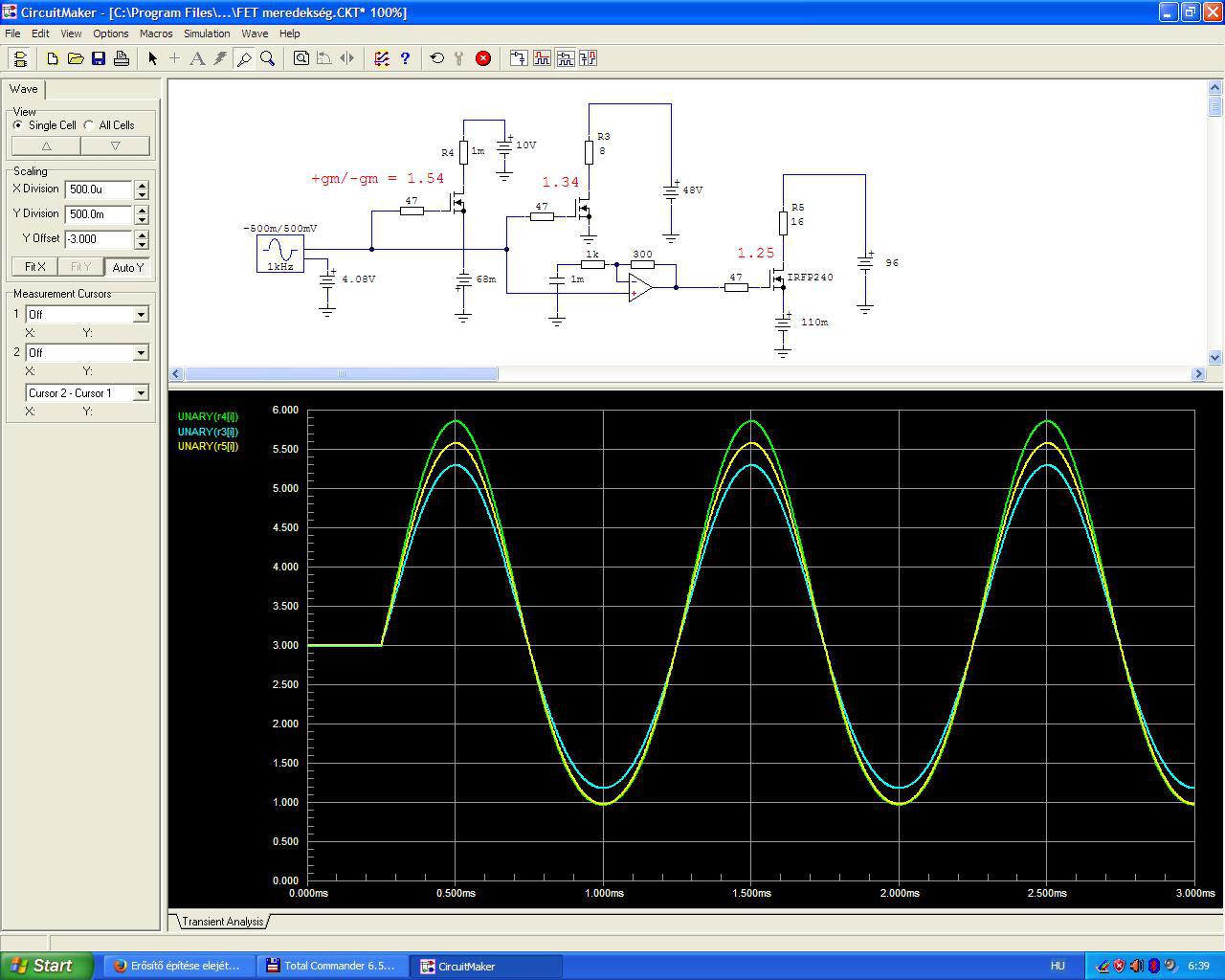The width and height of the screenshot is (1225, 980).
Task: Click the Rotate 90 toolbar icon
Action: point(324,58)
